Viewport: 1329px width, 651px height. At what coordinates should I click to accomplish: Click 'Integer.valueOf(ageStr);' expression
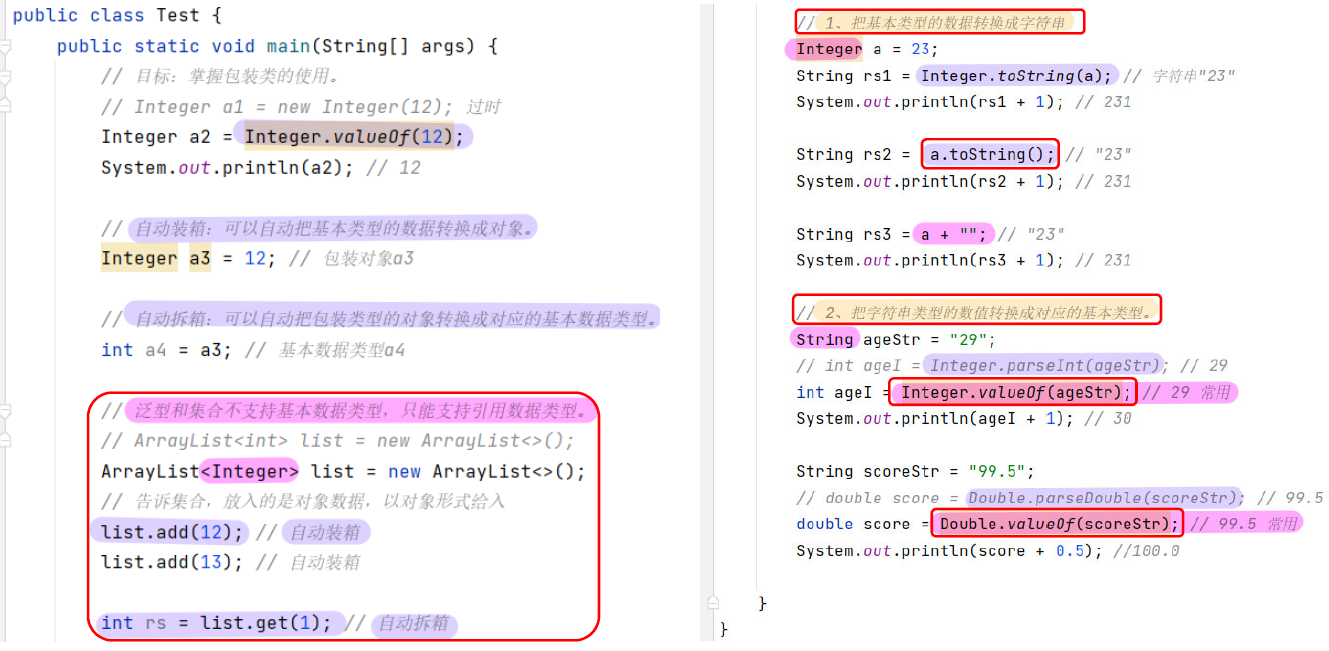coord(1015,392)
